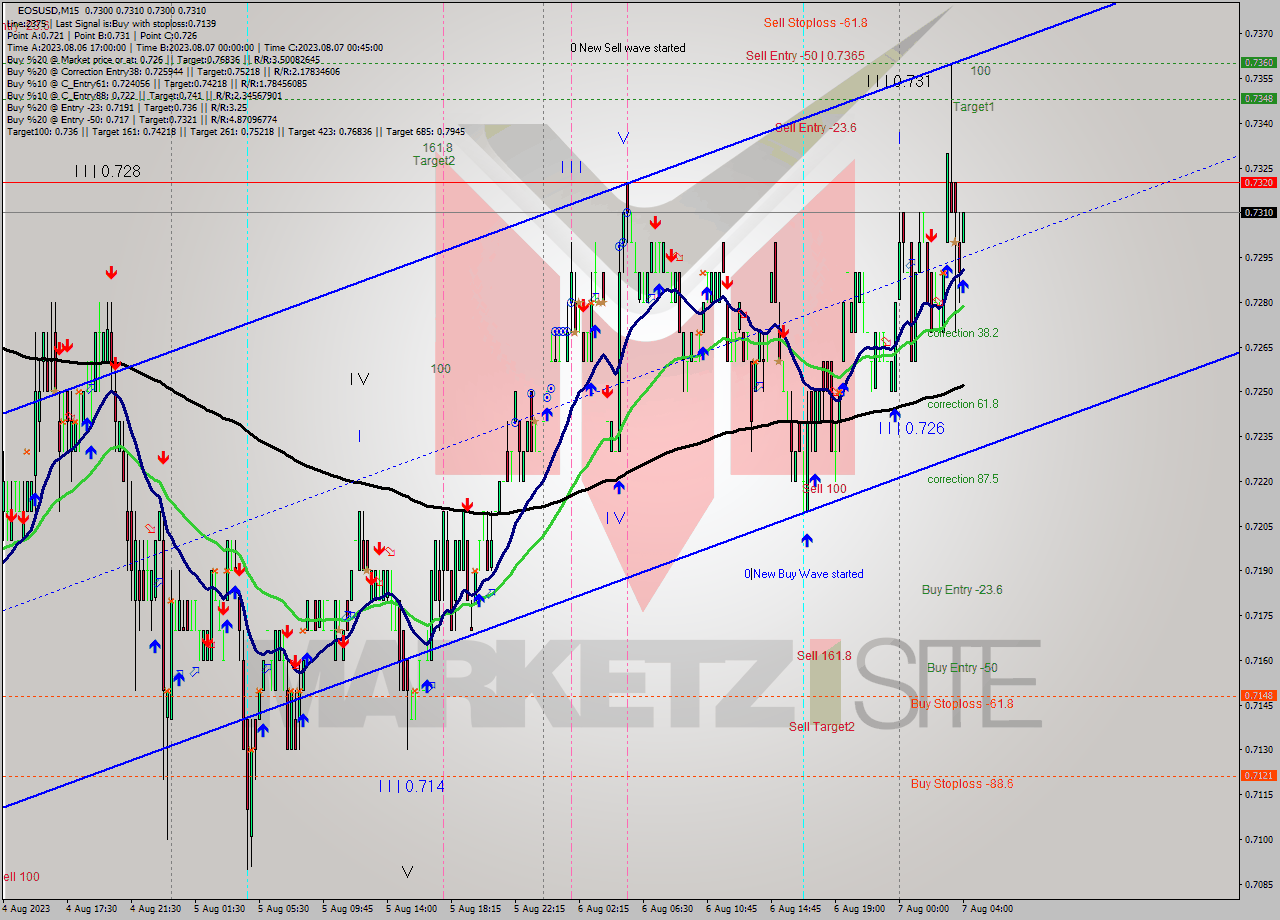
Task: Click the '5 Aug 14:00' time axis label
Action: tap(411, 909)
